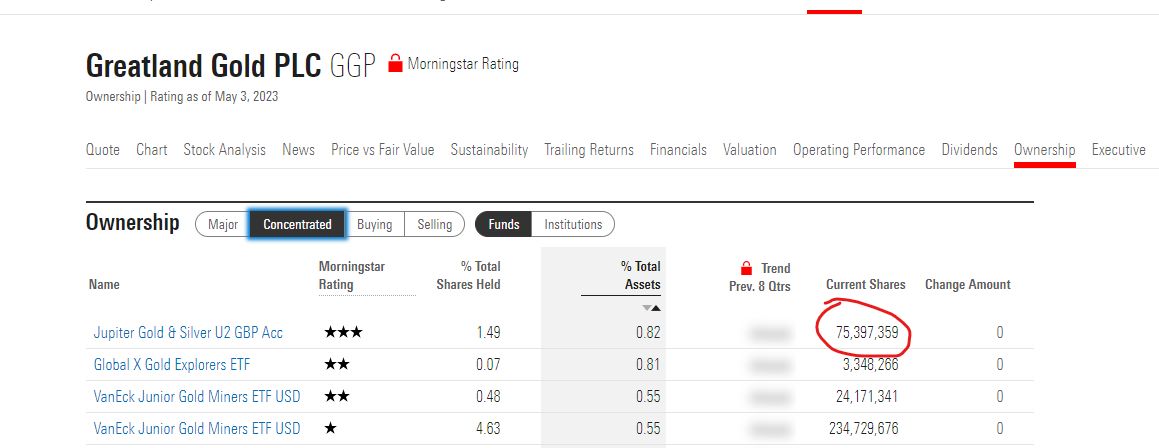Viewport: 1159px width, 448px height.
Task: Select the Sustainability tab
Action: (x=489, y=150)
